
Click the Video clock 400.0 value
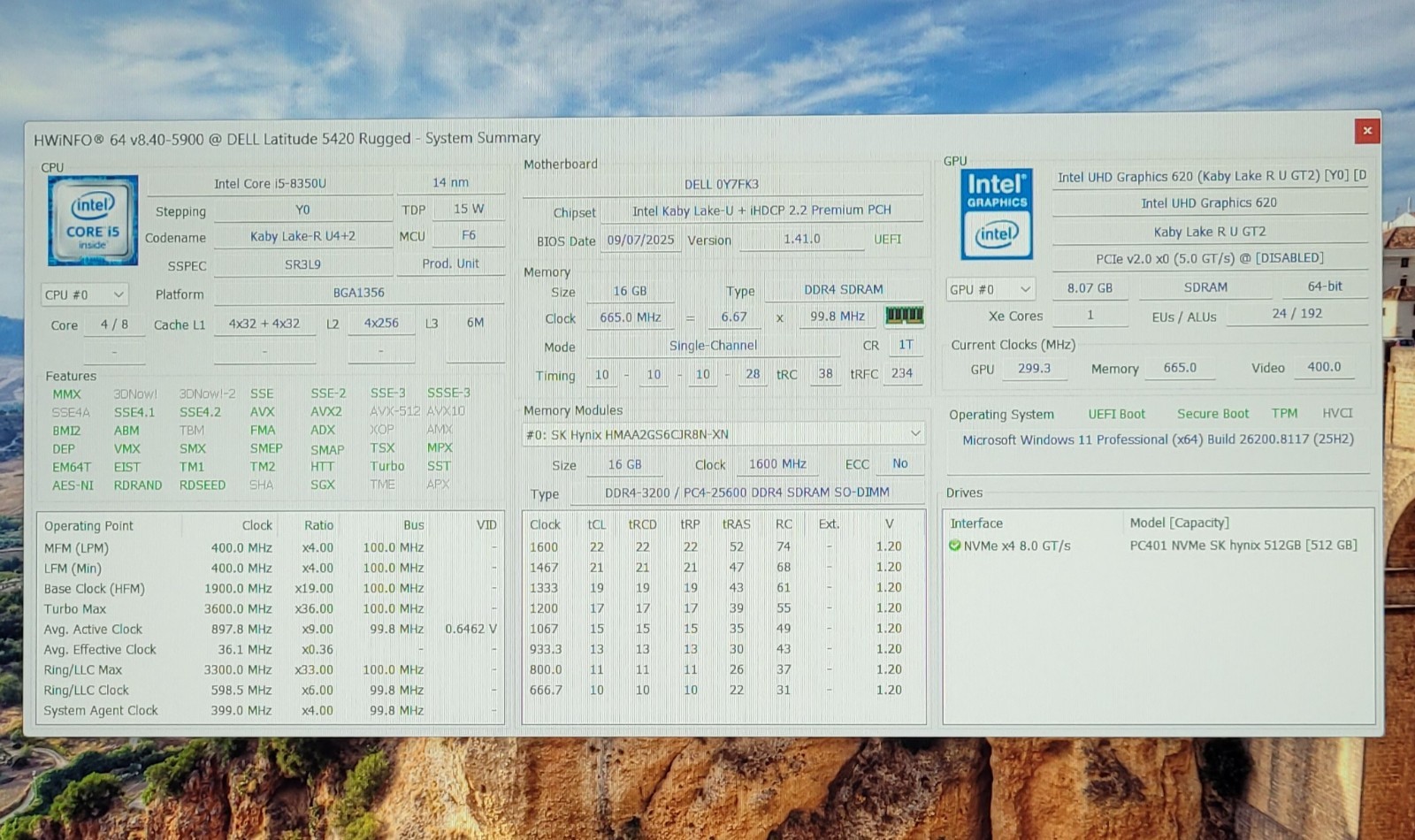pyautogui.click(x=1324, y=367)
